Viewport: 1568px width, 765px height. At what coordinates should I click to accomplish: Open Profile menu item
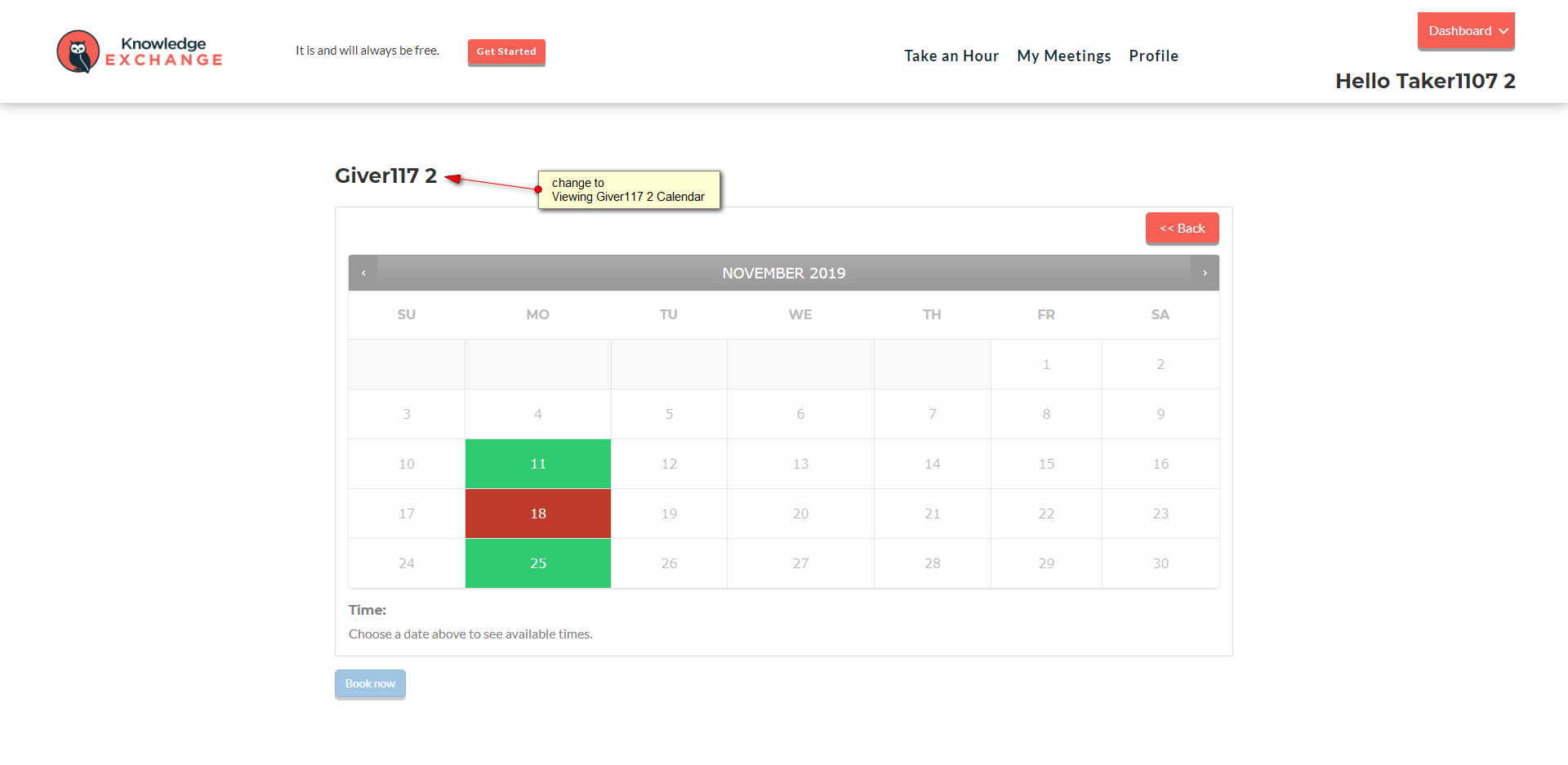pos(1154,56)
